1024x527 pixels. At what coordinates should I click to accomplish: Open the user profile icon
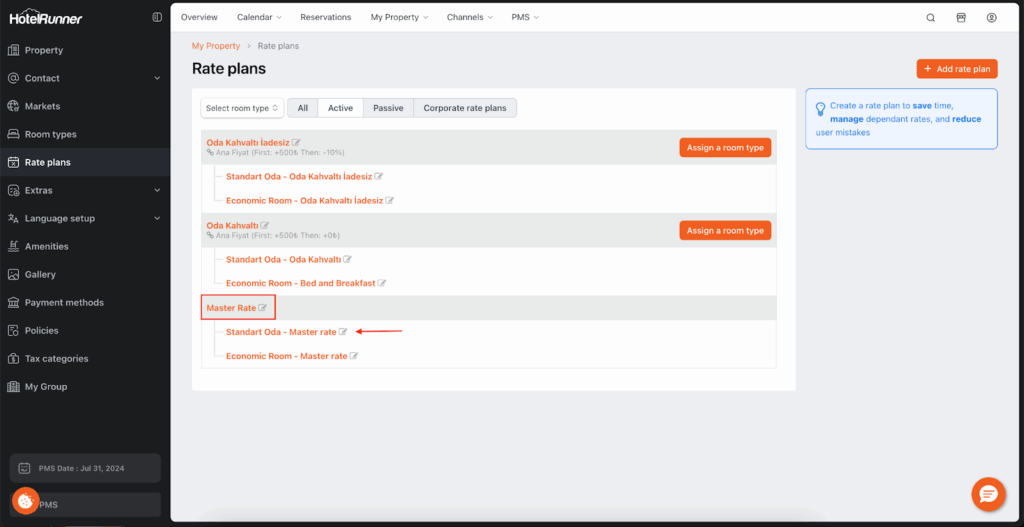click(991, 18)
